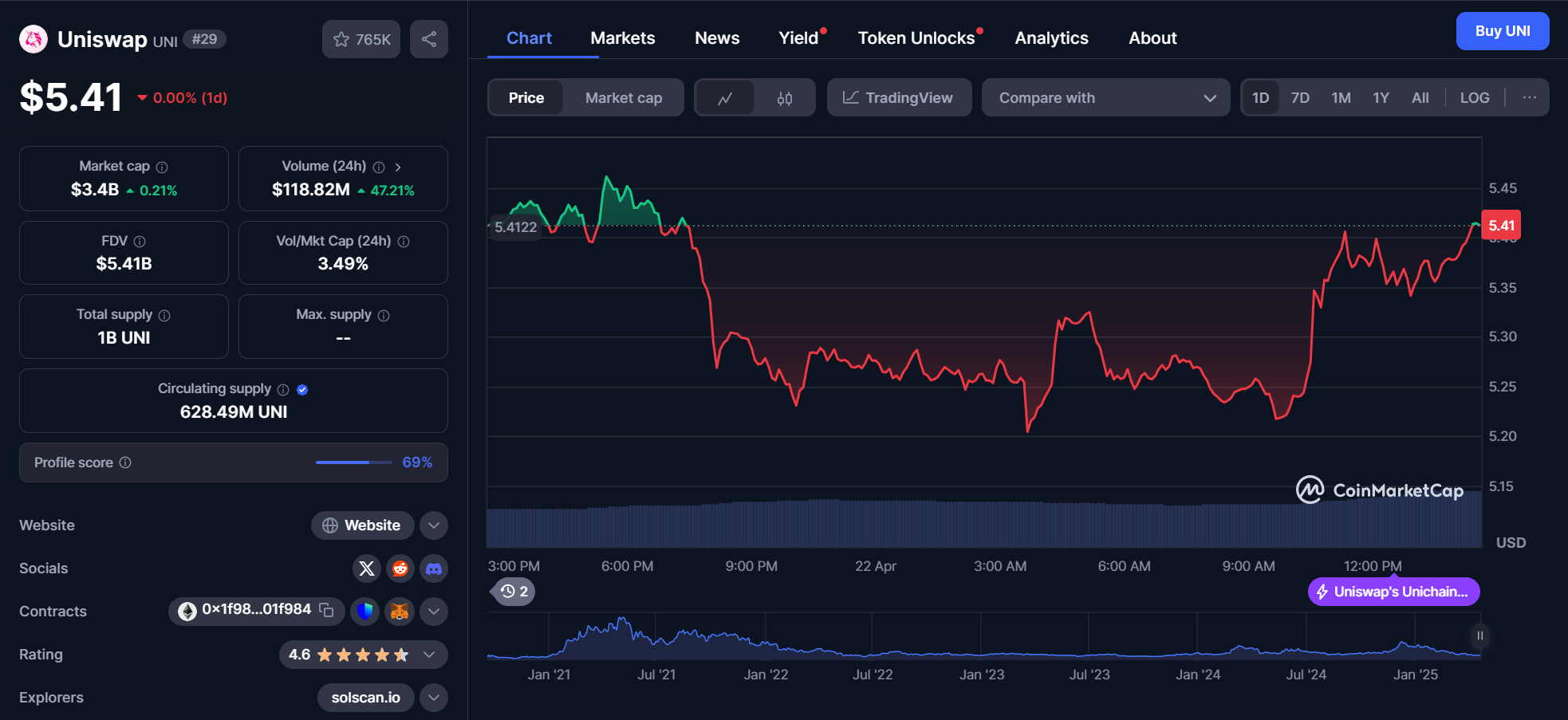Expand the 4.6 star Rating dropdown
The height and width of the screenshot is (720, 1568).
tap(364, 655)
